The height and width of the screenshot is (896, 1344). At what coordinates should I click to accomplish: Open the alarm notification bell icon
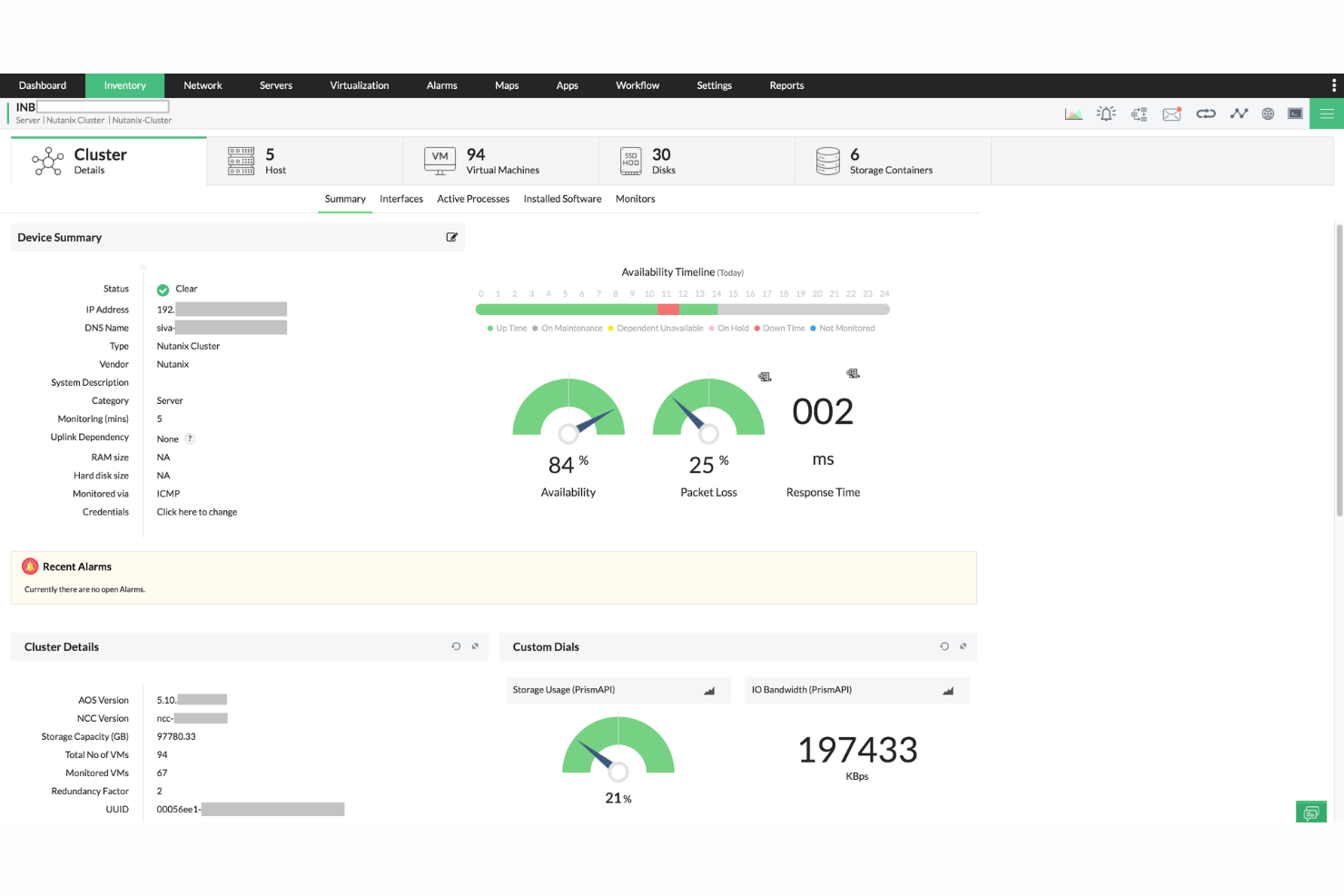(1106, 113)
